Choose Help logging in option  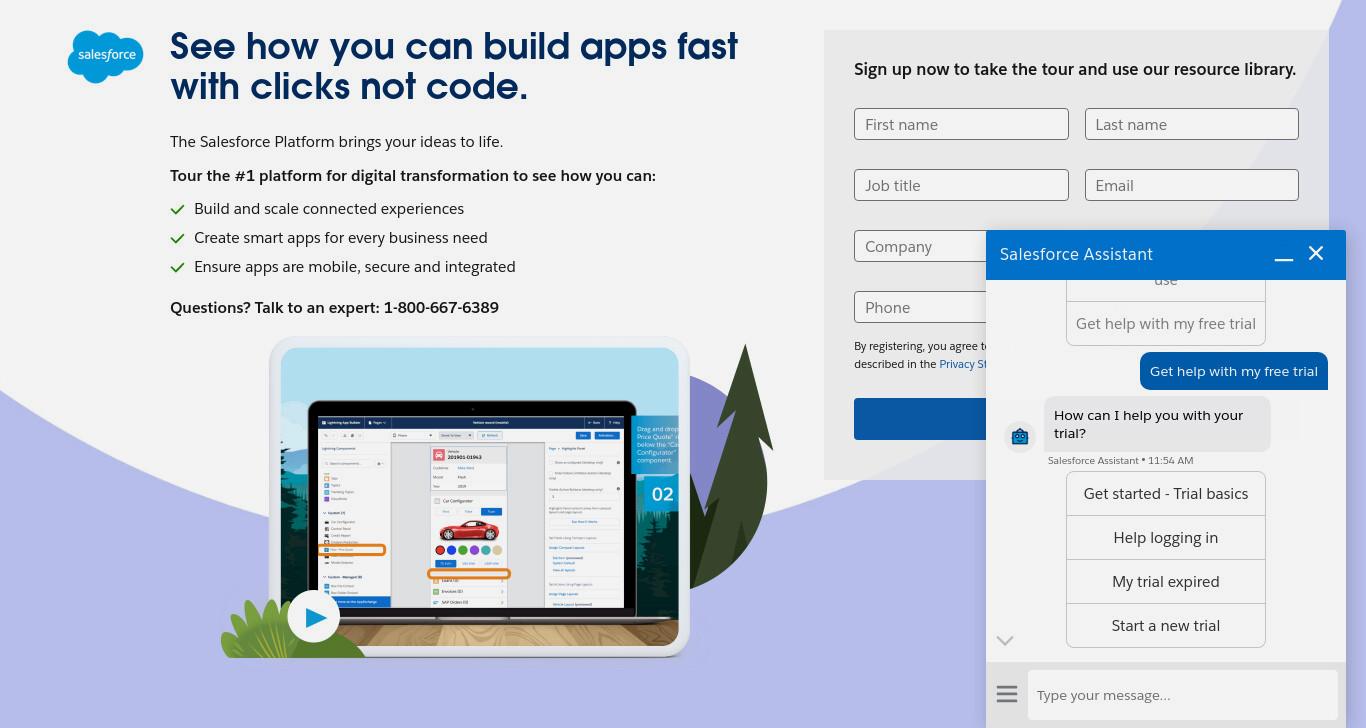coord(1166,538)
